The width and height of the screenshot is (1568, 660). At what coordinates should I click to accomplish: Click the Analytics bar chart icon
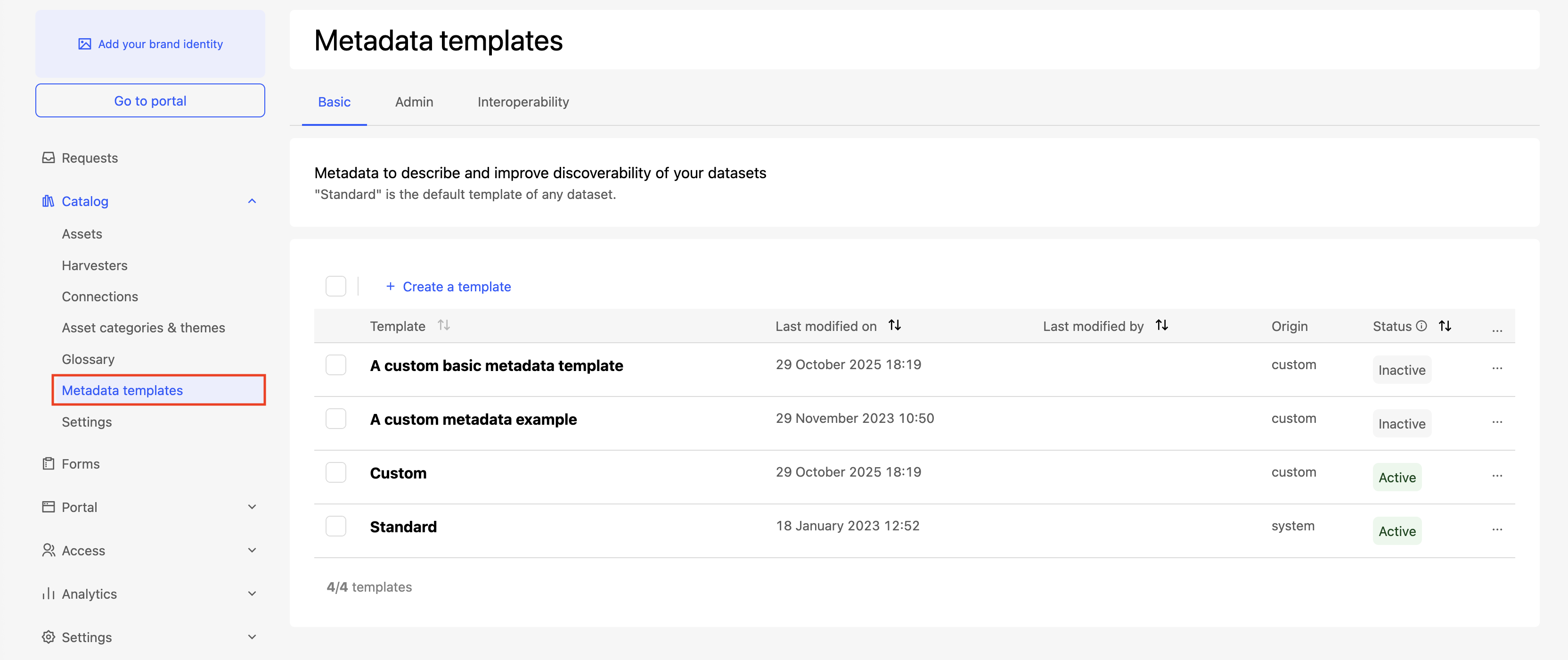point(48,594)
